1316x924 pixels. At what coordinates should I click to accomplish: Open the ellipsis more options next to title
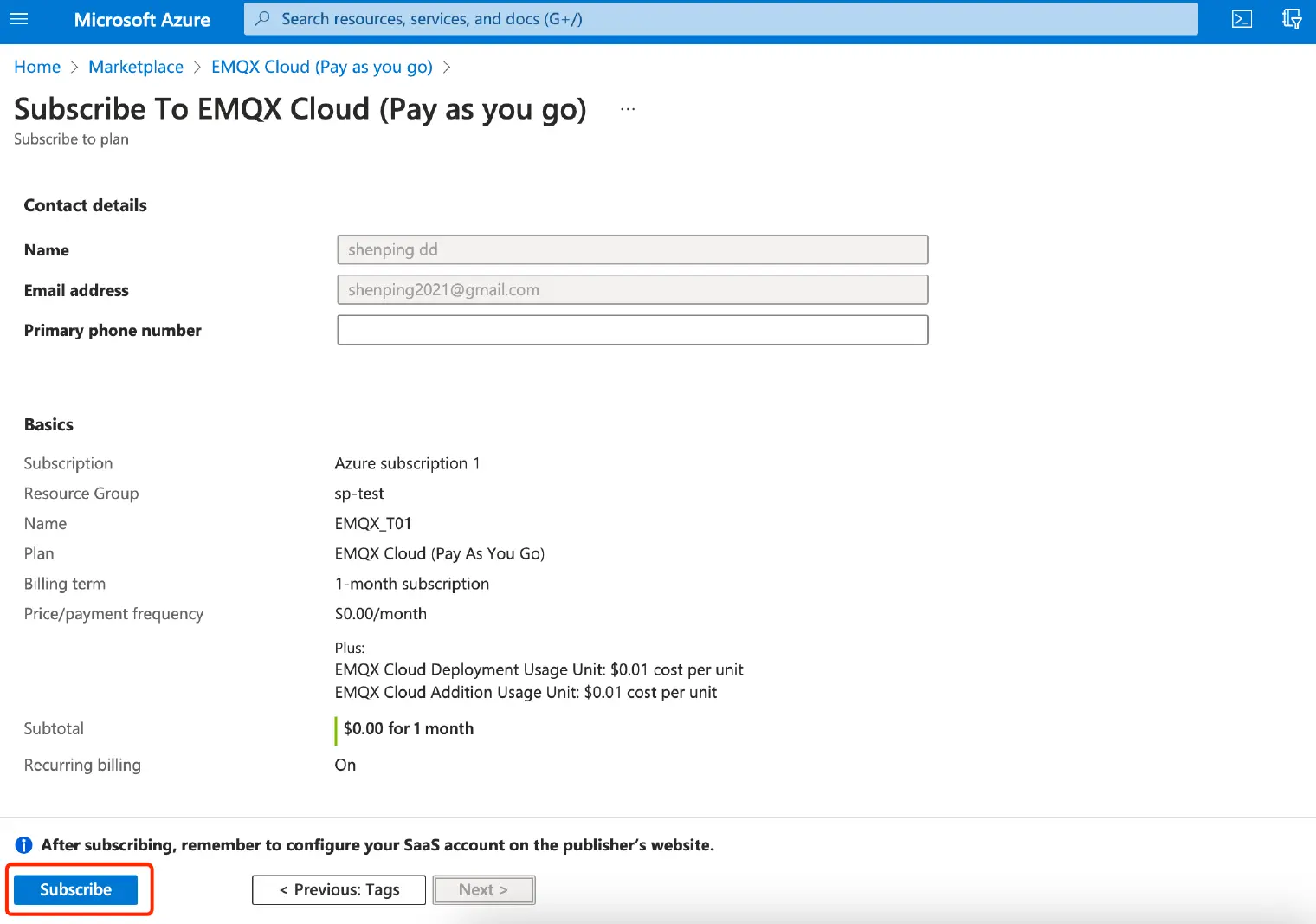click(628, 109)
